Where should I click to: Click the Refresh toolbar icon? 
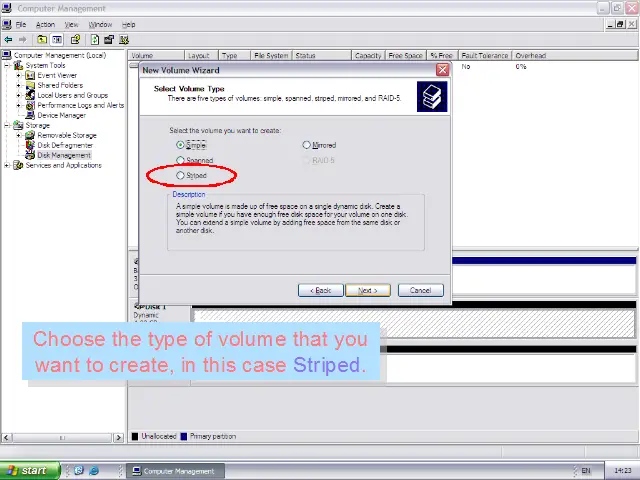95,40
